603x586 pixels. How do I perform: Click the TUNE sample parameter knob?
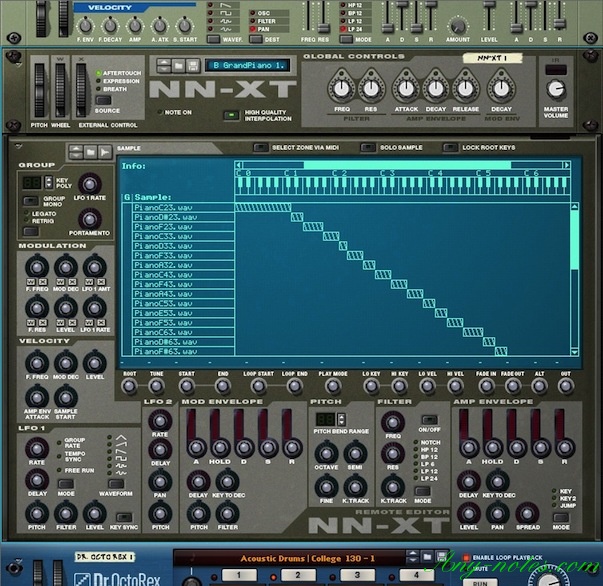(x=156, y=386)
